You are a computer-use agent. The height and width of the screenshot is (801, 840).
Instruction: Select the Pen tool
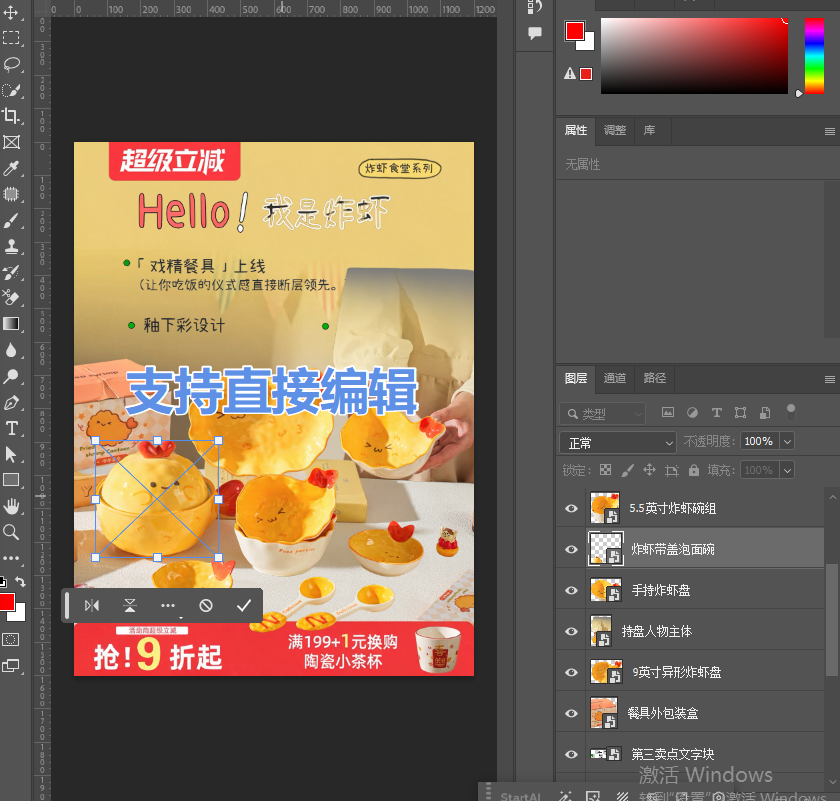(11, 402)
